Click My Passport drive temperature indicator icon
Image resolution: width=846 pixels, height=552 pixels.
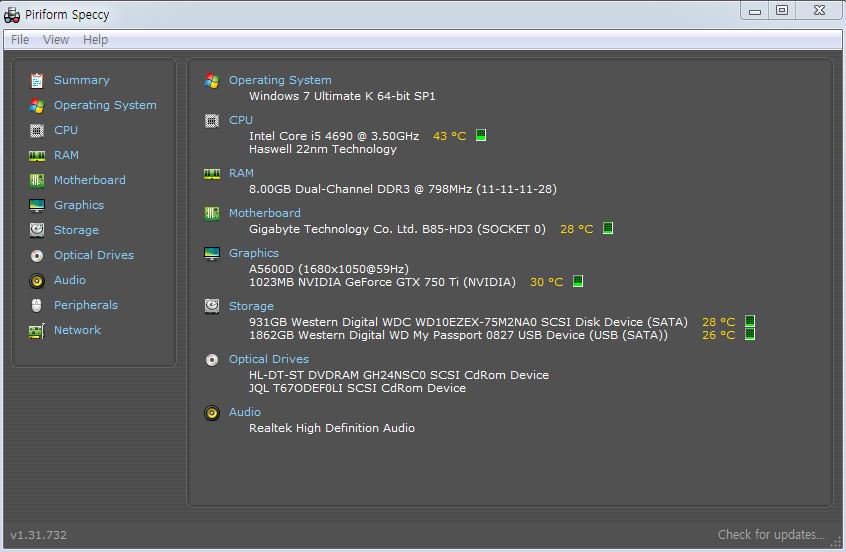749,335
